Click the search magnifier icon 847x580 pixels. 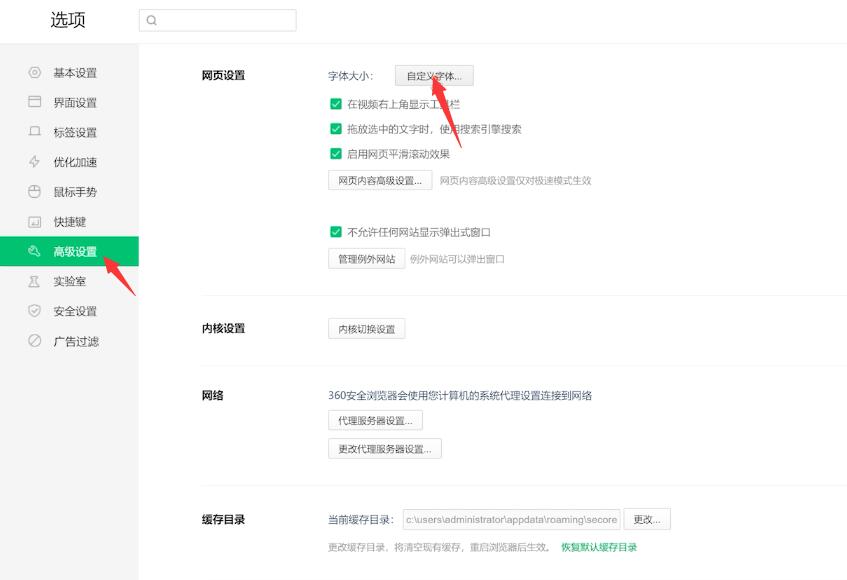pos(152,21)
